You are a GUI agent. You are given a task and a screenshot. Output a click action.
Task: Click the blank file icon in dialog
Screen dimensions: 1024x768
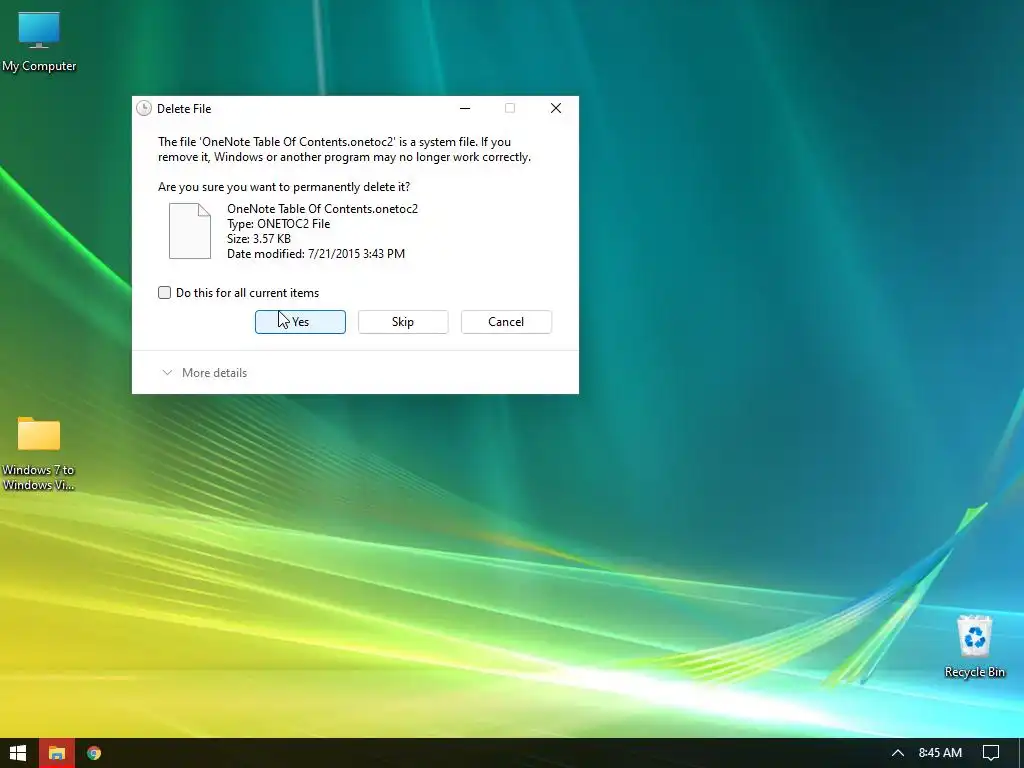click(190, 231)
